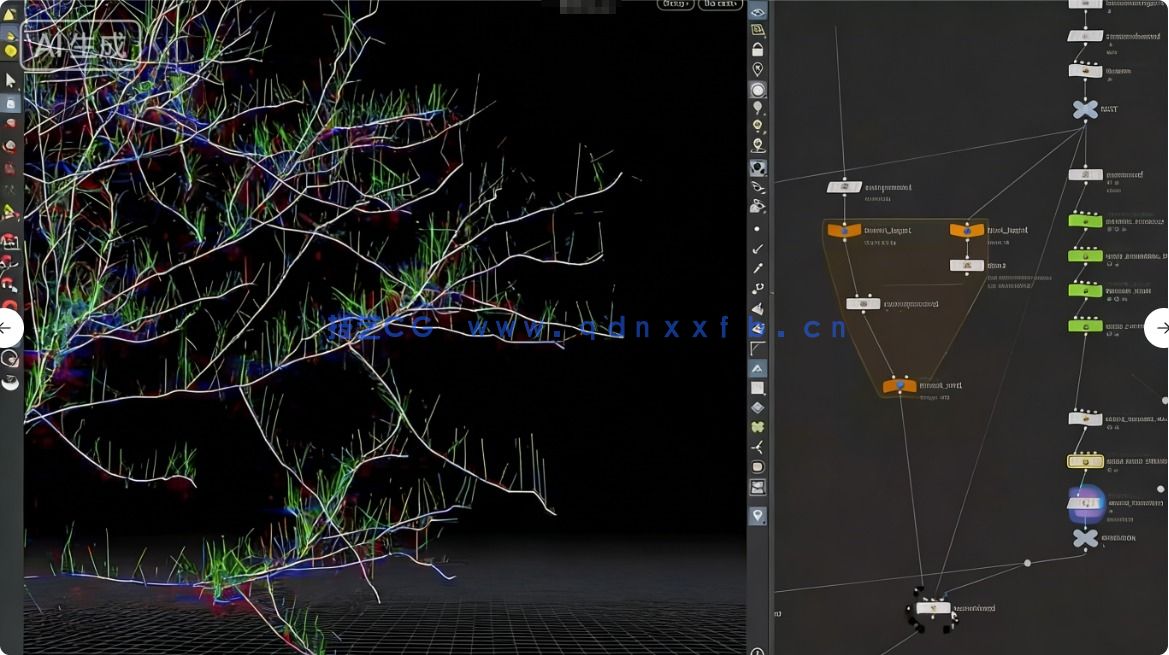The height and width of the screenshot is (655, 1169).
Task: Select the blue sphere node thumbnail in the network
Action: [x=1085, y=503]
